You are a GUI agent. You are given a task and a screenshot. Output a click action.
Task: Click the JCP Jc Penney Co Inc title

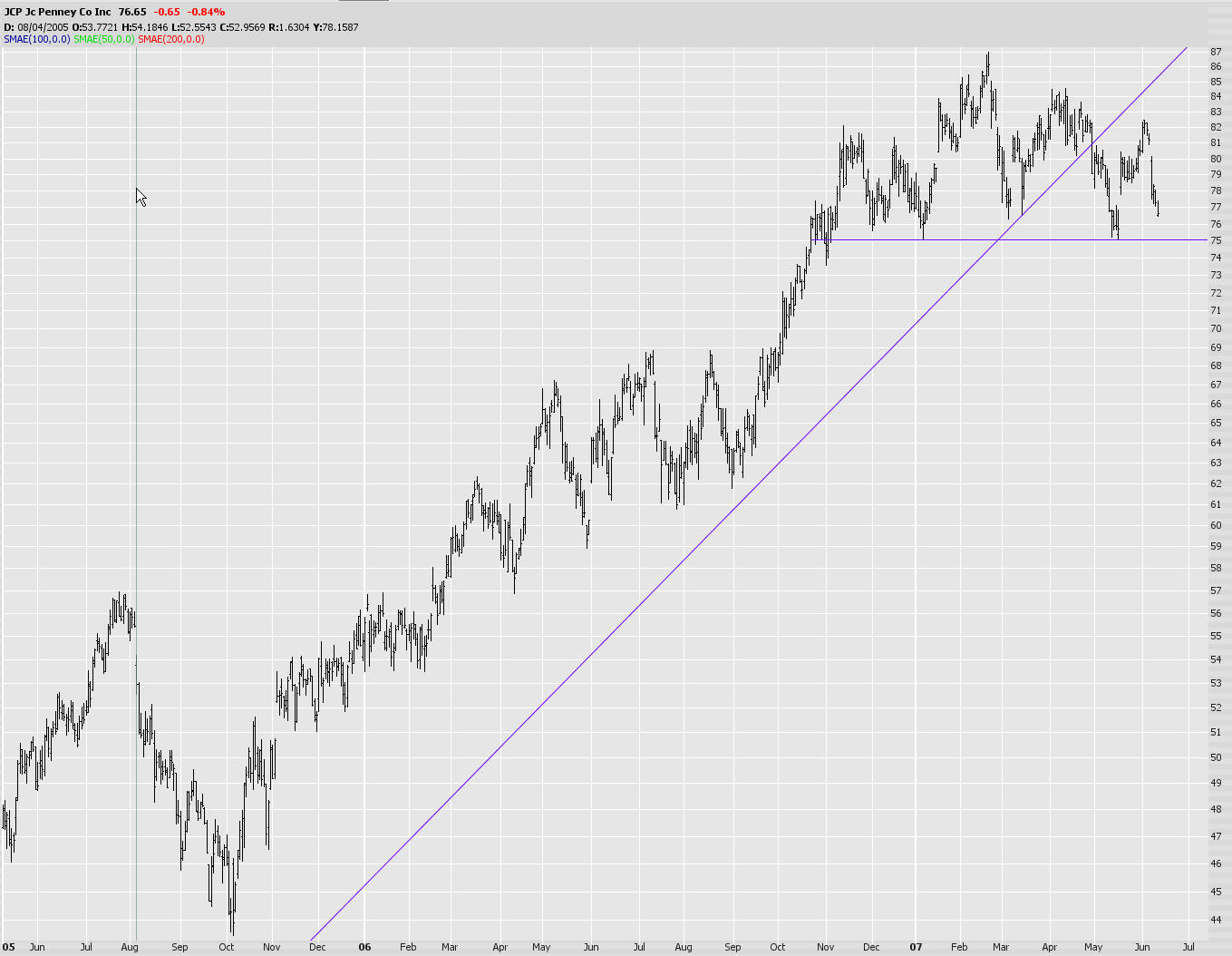57,12
